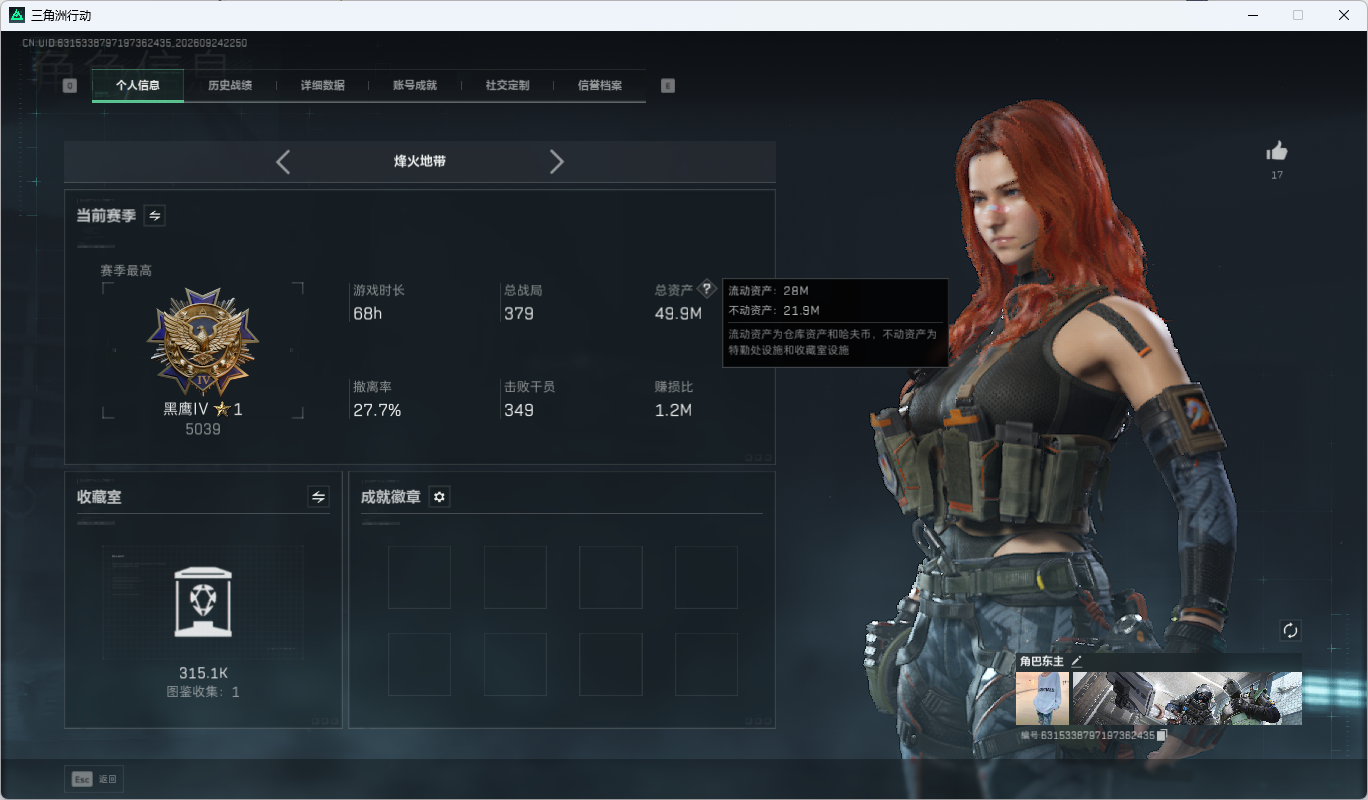Viewport: 1368px width, 800px height.
Task: Click the Esc 返回 button
Action: tap(94, 779)
